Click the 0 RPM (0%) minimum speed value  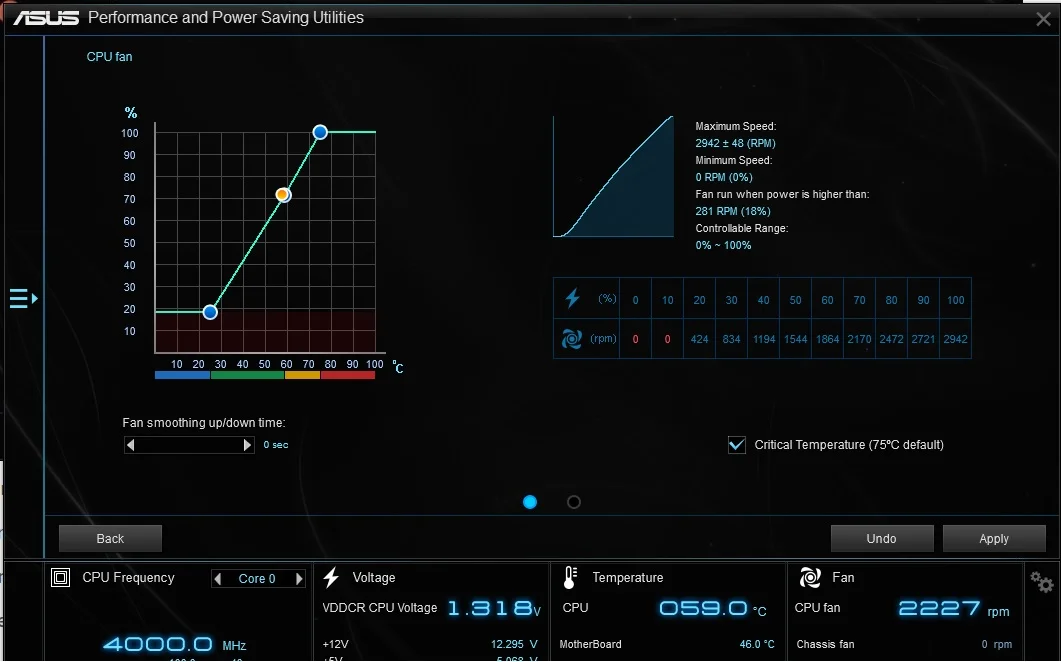(724, 177)
